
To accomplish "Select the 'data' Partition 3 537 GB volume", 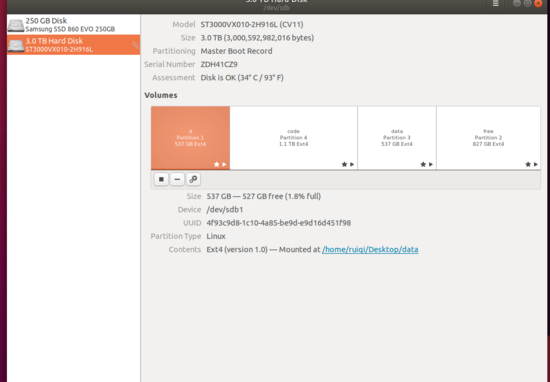I will tap(397, 138).
